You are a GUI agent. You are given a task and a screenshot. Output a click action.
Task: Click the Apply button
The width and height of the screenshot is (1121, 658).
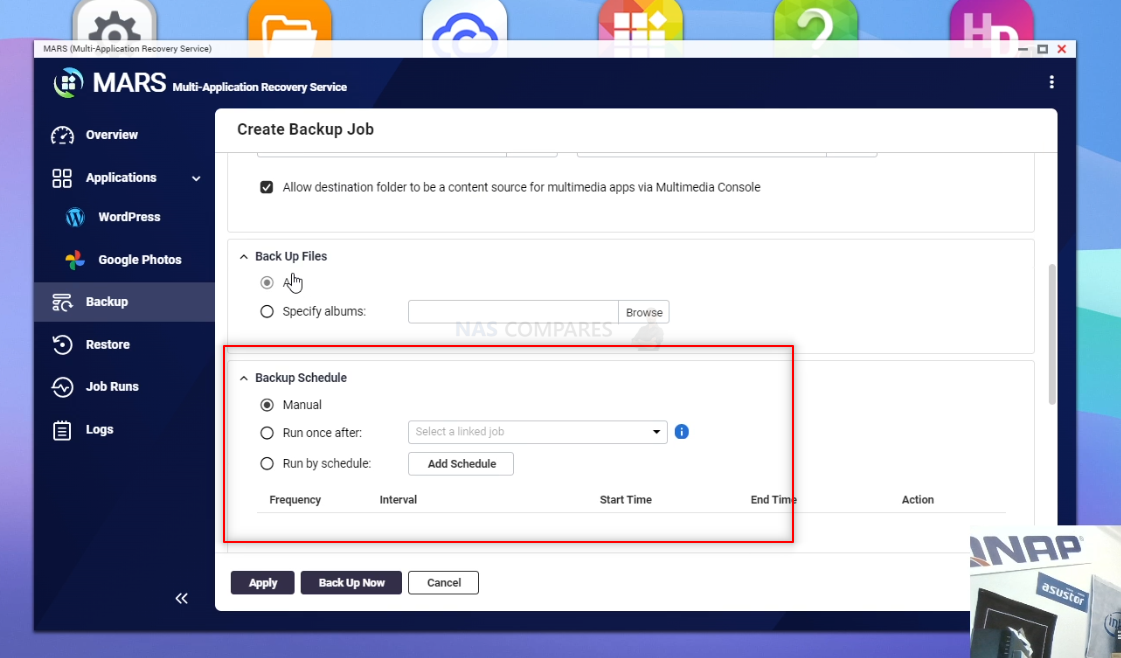tap(262, 583)
